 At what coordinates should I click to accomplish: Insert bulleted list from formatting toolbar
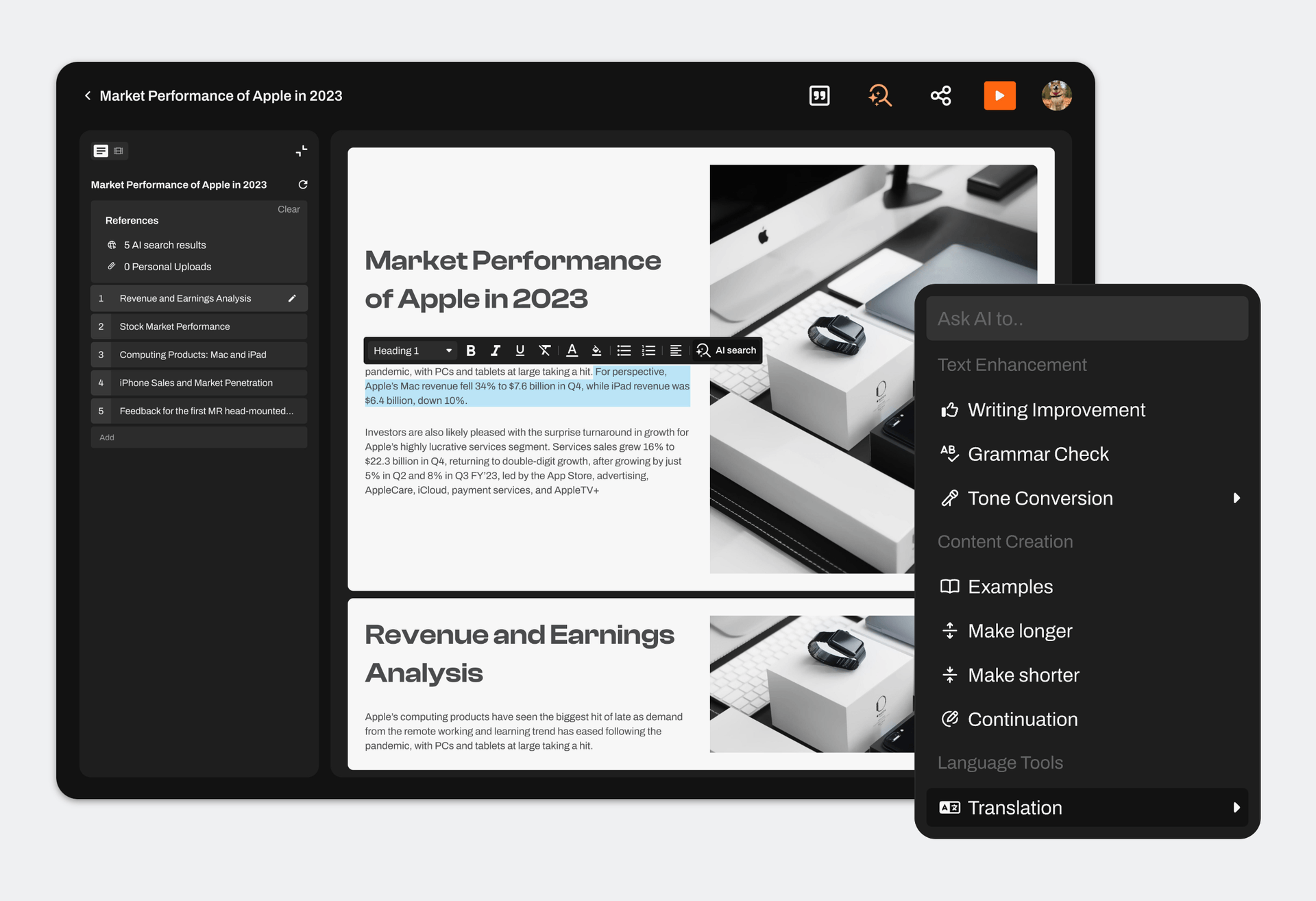[x=624, y=350]
